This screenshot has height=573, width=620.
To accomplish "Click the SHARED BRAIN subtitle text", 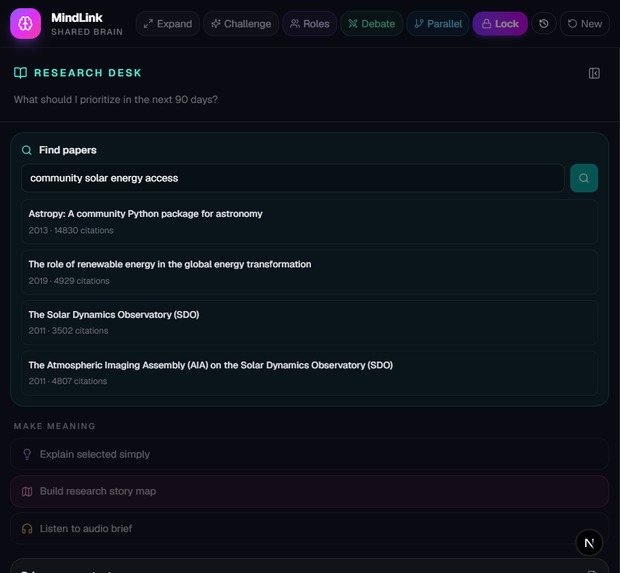I will tap(87, 32).
